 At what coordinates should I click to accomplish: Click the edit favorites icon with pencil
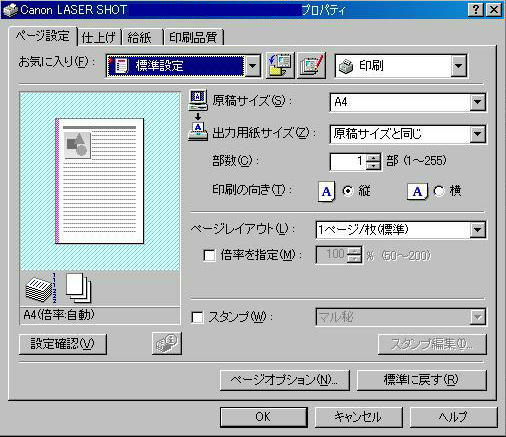tap(311, 66)
